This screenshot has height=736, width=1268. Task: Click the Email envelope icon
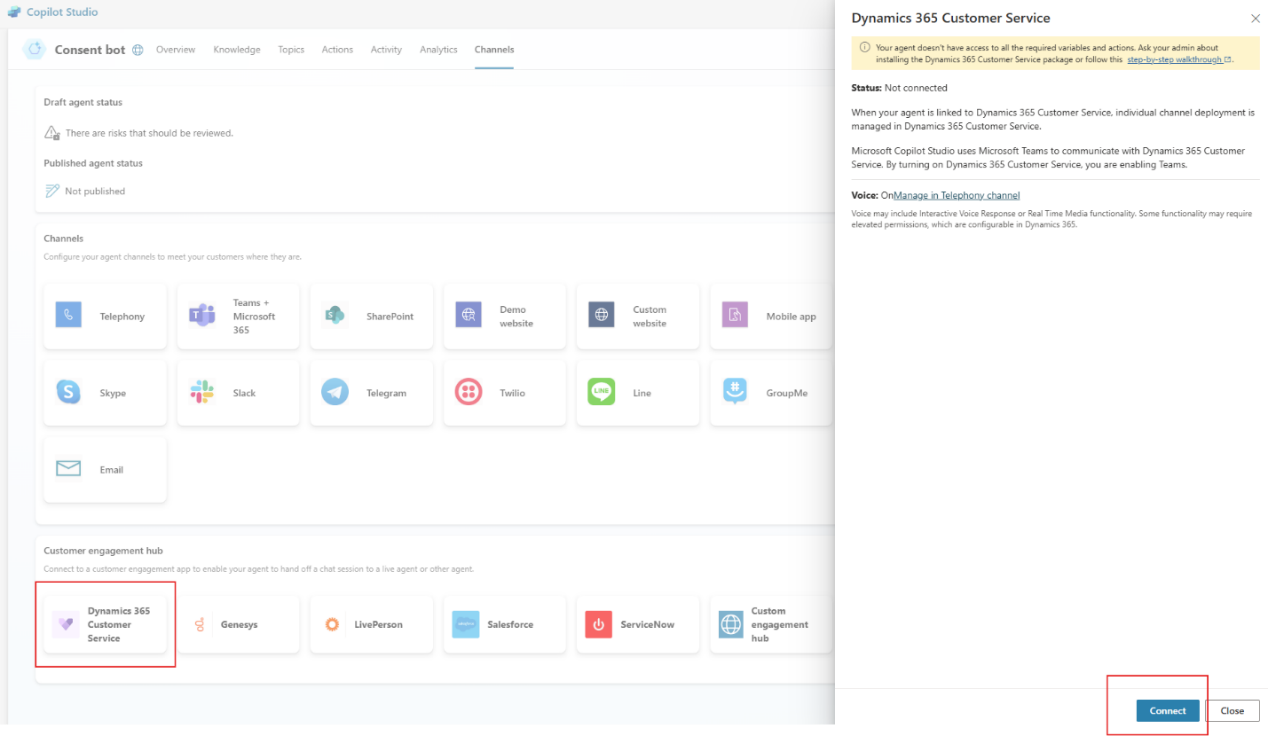[x=69, y=469]
